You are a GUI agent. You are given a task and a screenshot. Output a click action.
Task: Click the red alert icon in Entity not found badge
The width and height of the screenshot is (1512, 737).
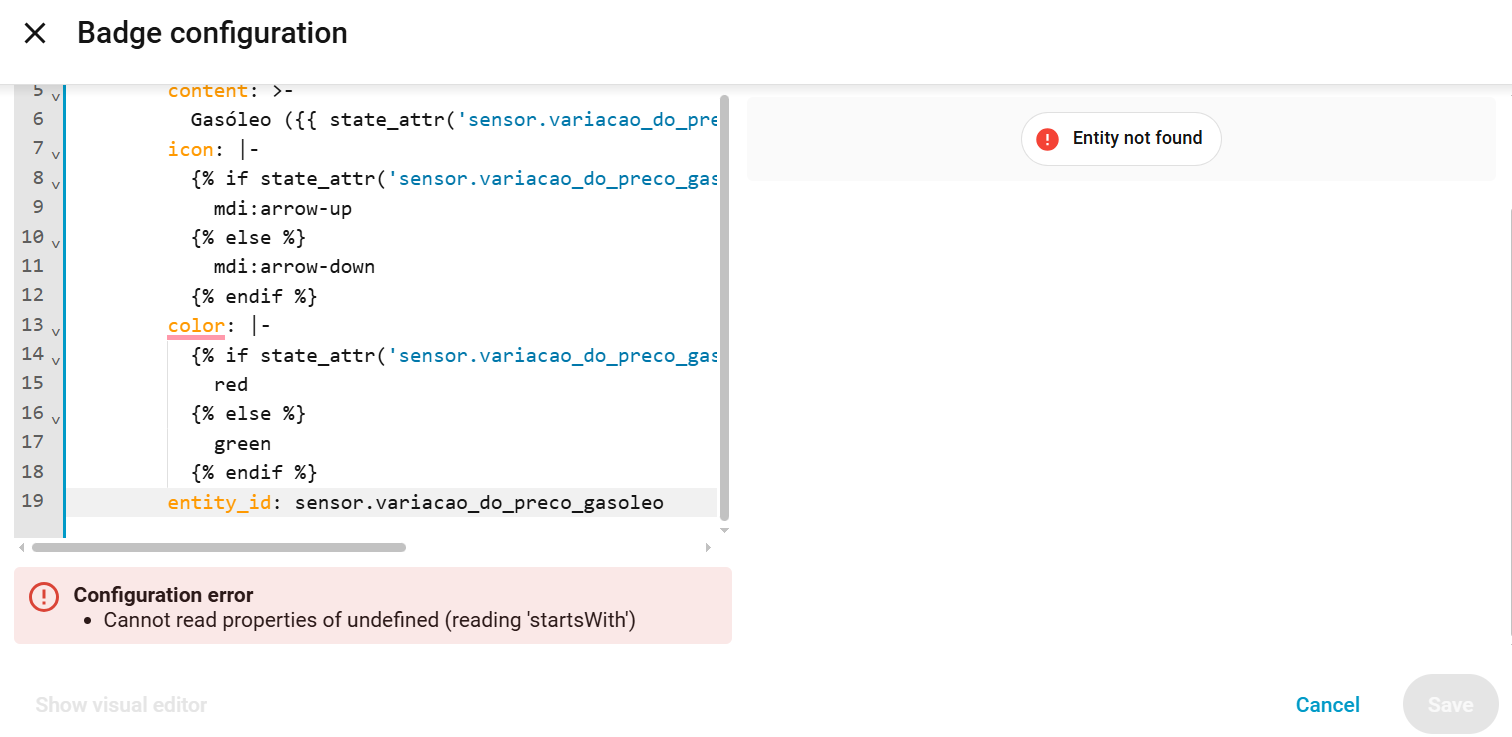point(1047,139)
